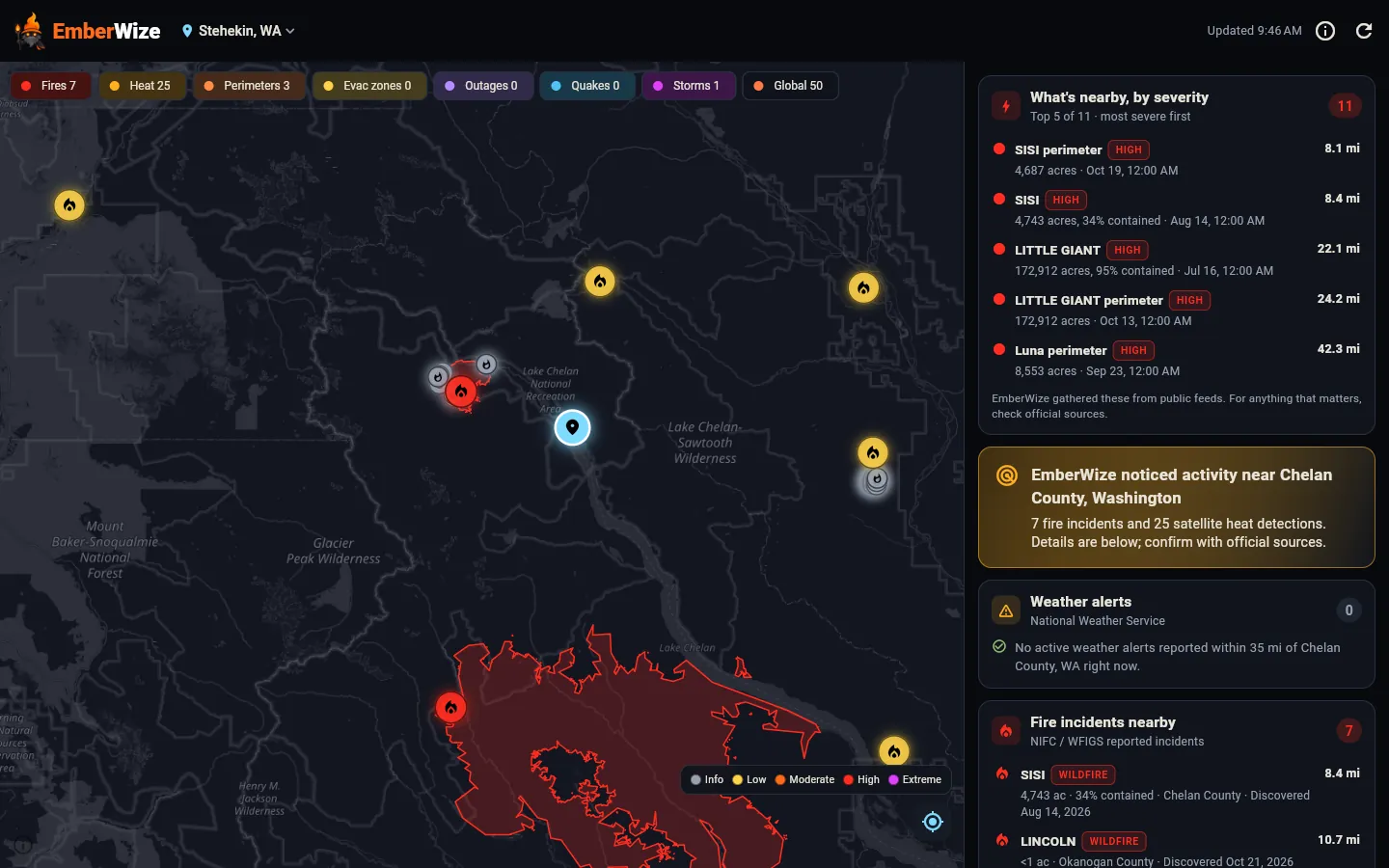The height and width of the screenshot is (868, 1389).
Task: Toggle the Quakes 0 layer chip
Action: click(586, 86)
